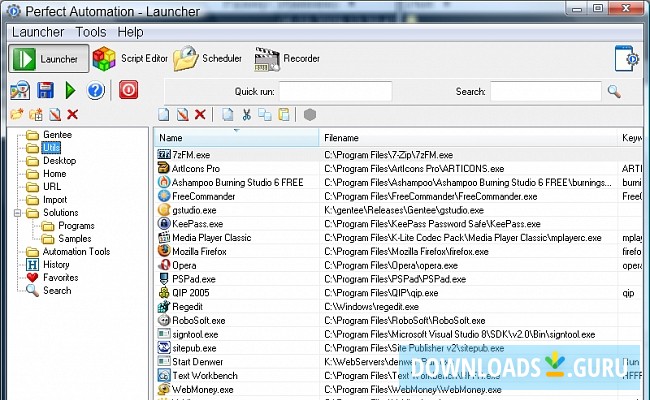Click the new folder icon above tree
The height and width of the screenshot is (400, 650).
tap(17, 114)
